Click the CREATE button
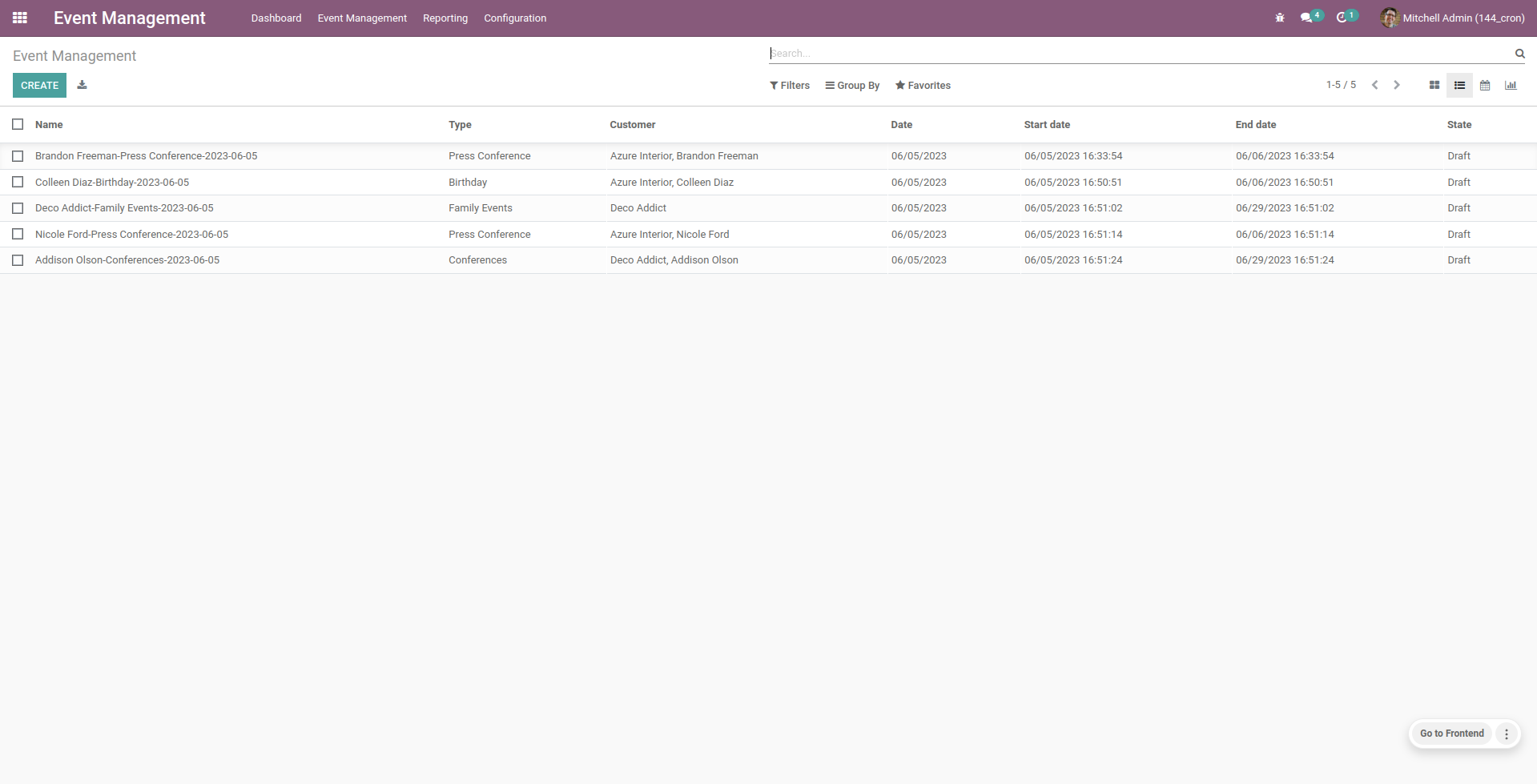The image size is (1537, 784). click(x=39, y=85)
